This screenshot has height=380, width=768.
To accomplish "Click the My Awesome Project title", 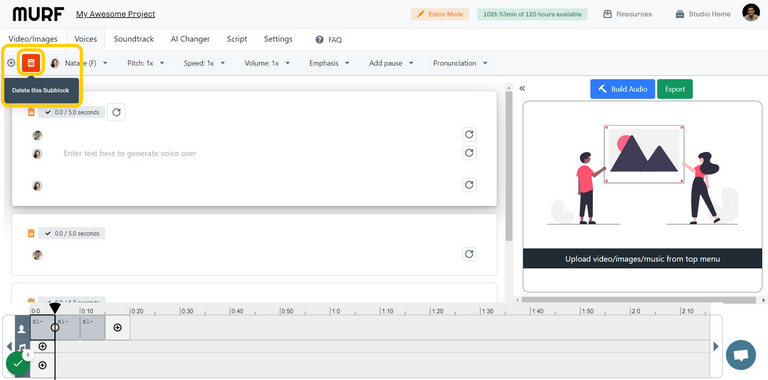I will 116,14.
